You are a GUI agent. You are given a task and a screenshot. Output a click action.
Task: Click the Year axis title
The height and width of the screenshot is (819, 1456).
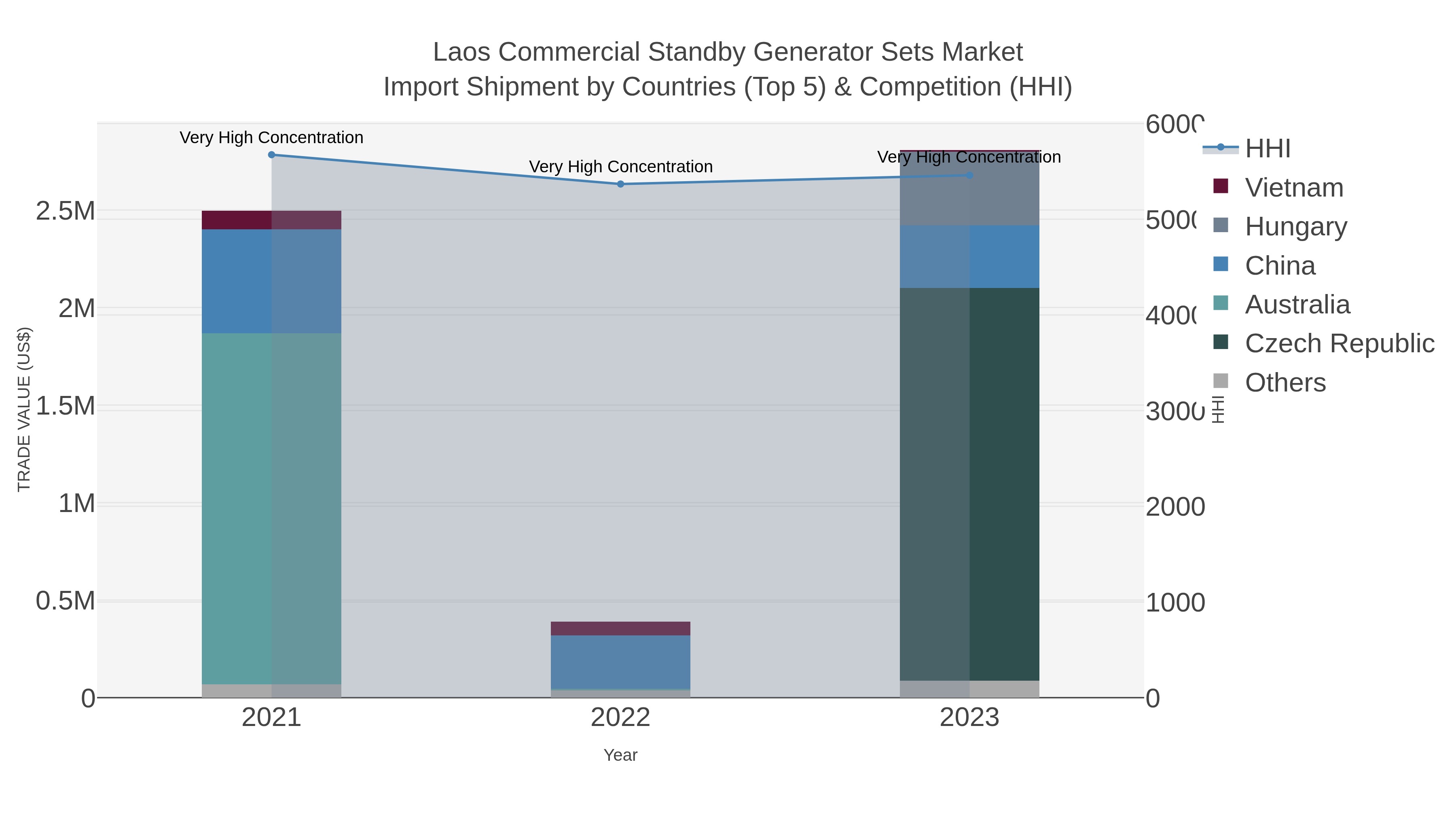click(620, 755)
